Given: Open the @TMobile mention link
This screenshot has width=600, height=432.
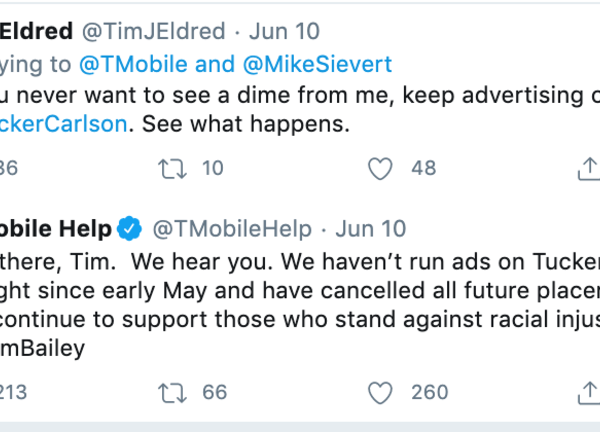Looking at the screenshot, I should [x=115, y=65].
